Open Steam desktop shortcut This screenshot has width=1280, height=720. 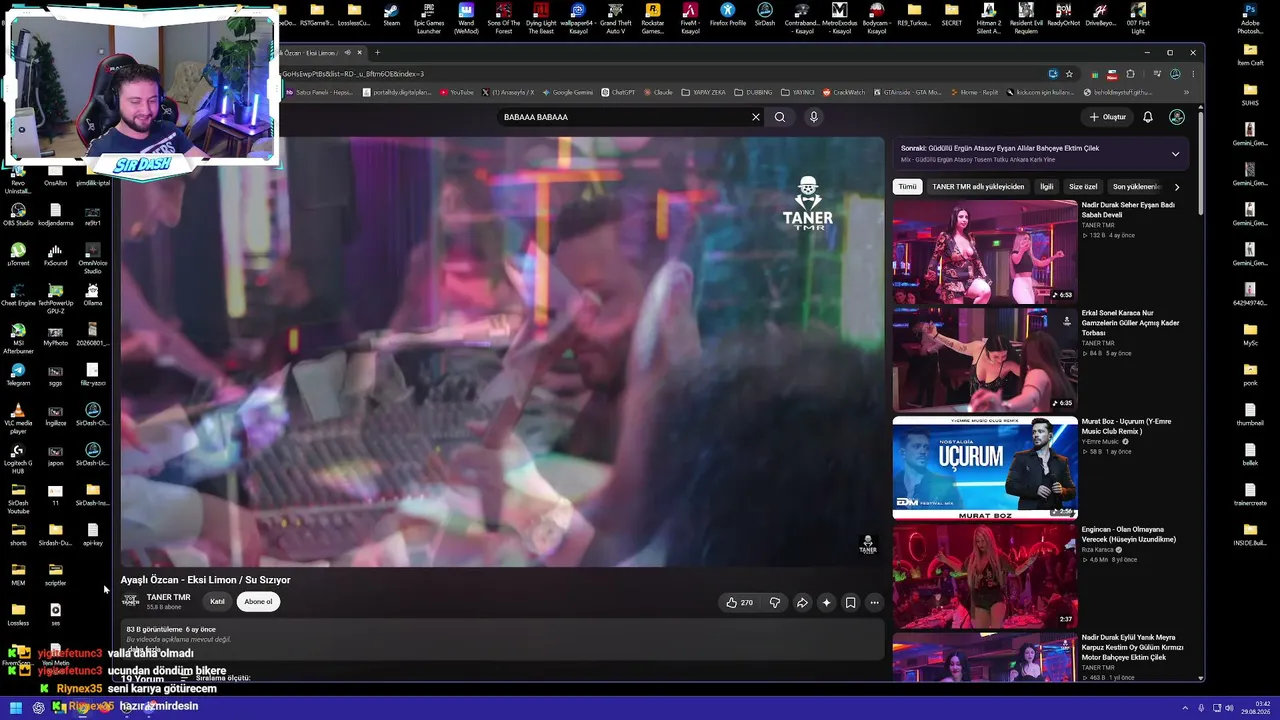pyautogui.click(x=392, y=15)
